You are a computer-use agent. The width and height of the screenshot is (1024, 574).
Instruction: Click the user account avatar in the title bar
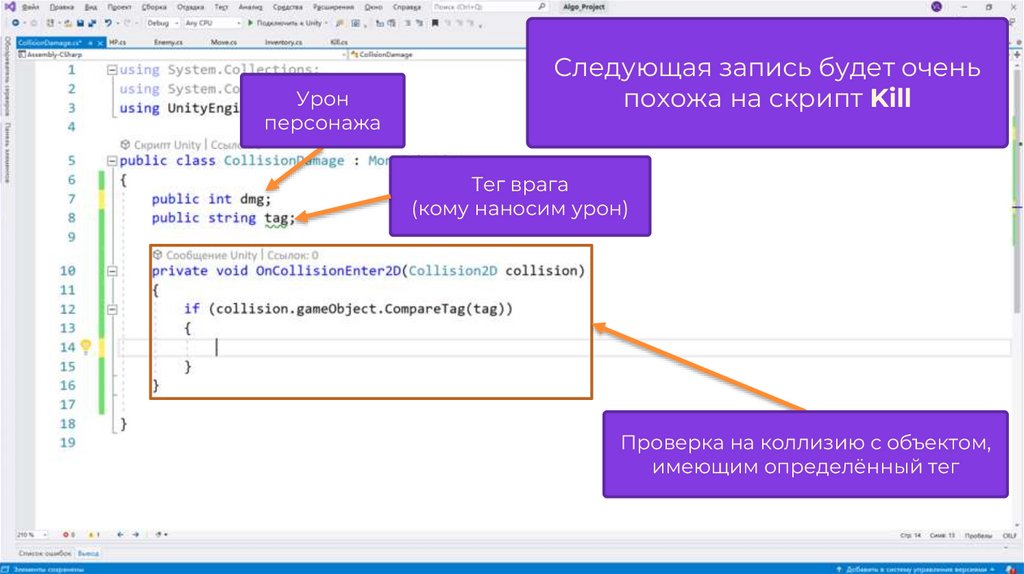936,7
